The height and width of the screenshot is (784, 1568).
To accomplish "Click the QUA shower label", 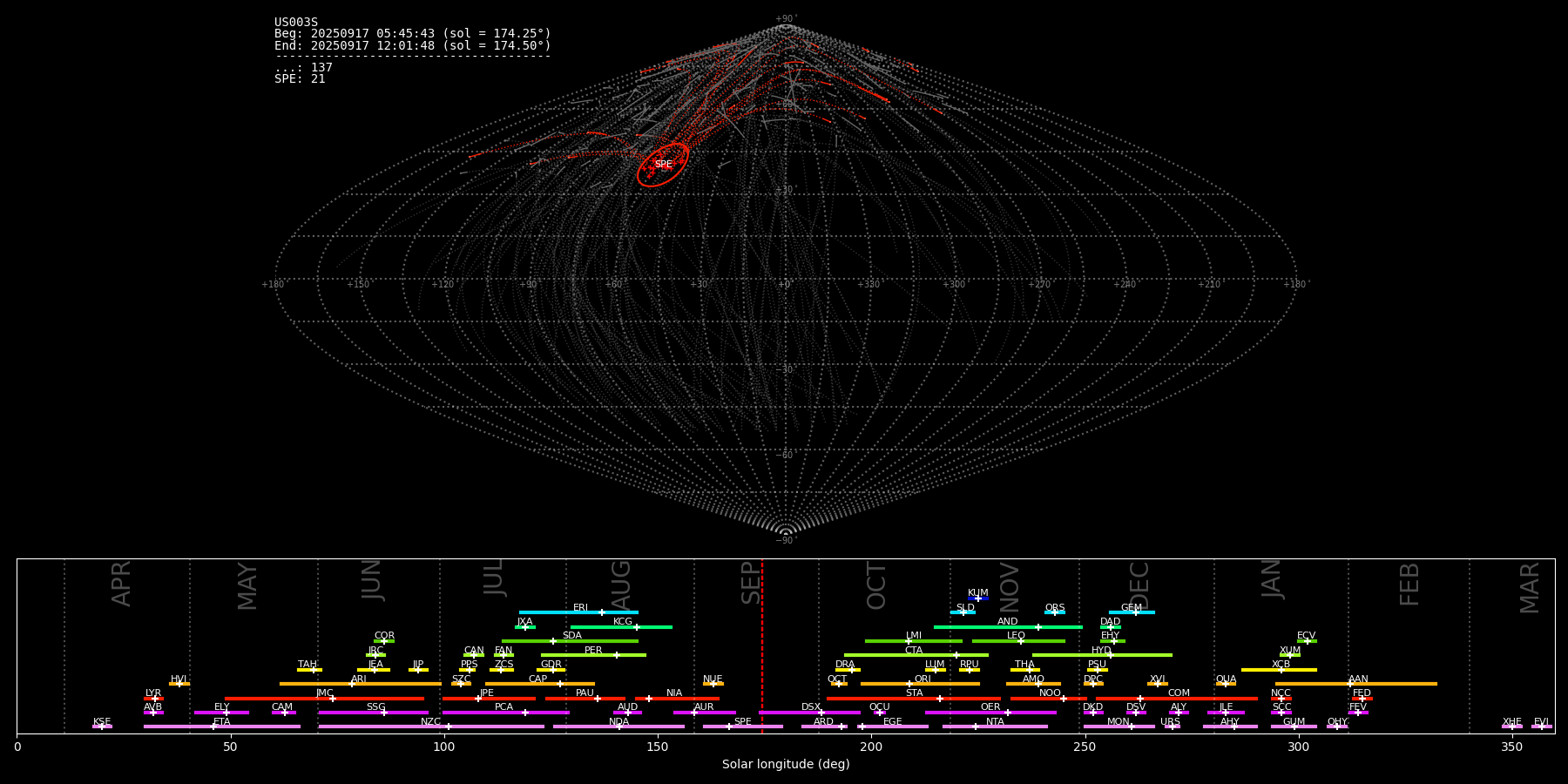I will [x=1226, y=679].
